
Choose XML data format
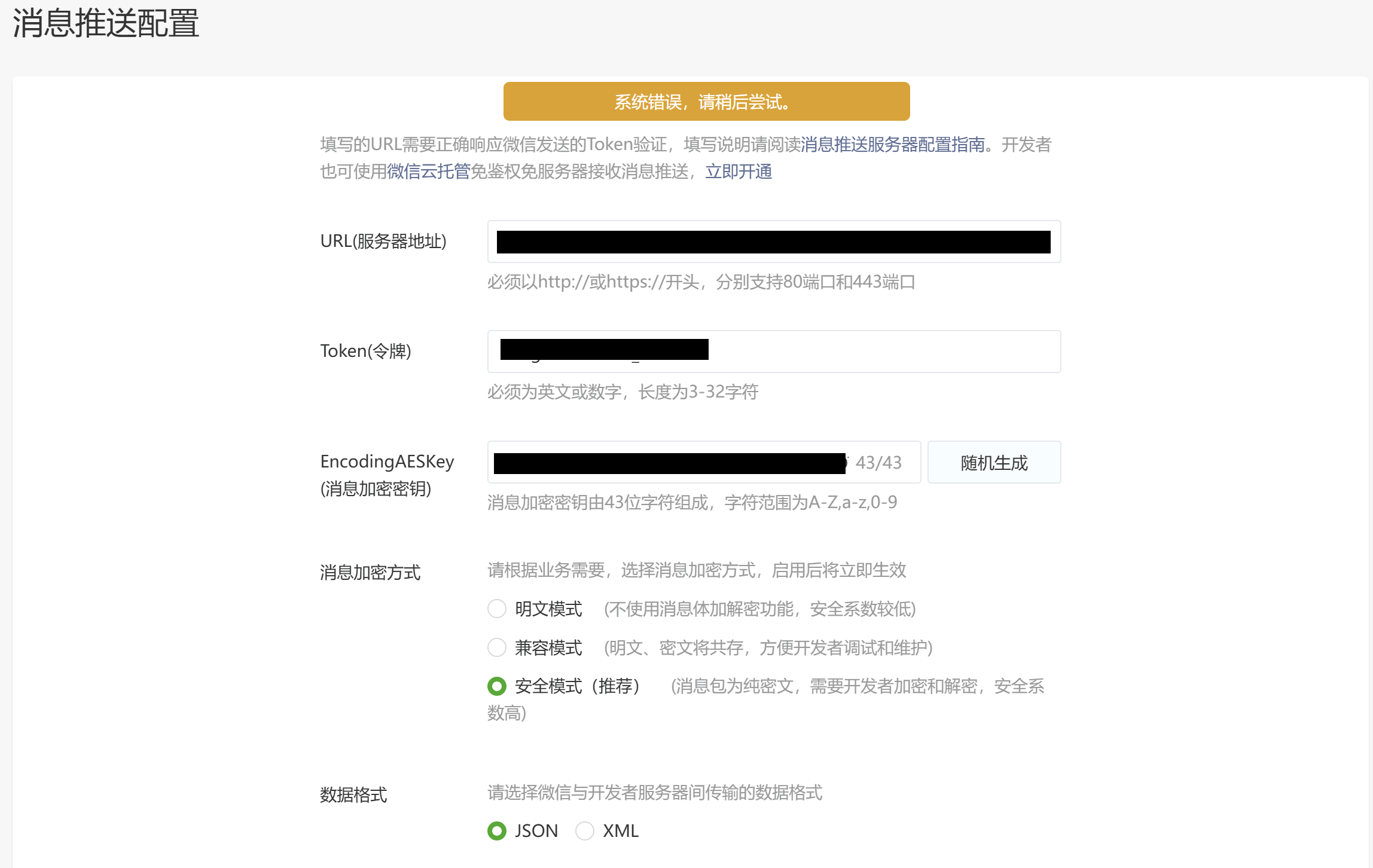tap(584, 831)
